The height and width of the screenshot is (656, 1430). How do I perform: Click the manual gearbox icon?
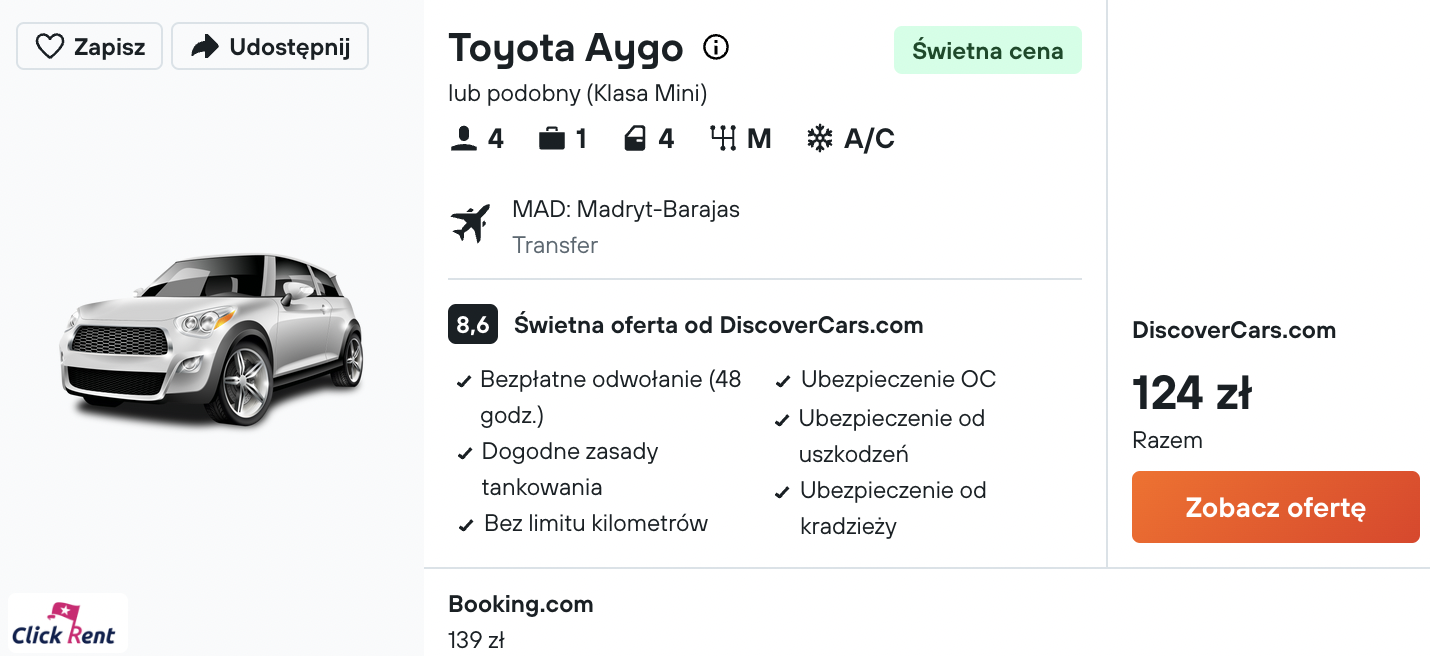point(723,138)
